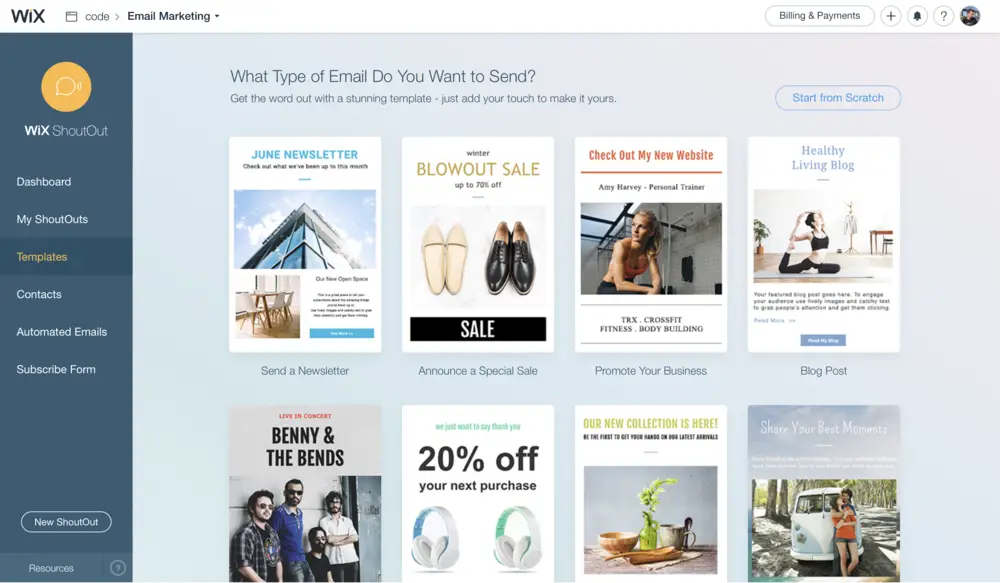Click the site window icon beside code

click(71, 17)
